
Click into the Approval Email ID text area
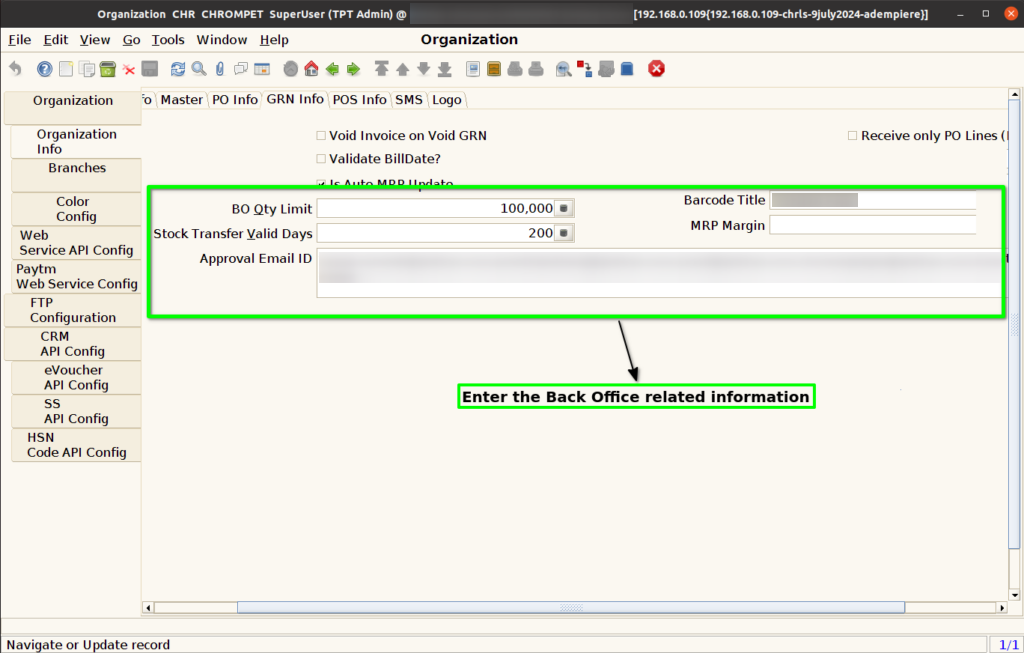660,273
